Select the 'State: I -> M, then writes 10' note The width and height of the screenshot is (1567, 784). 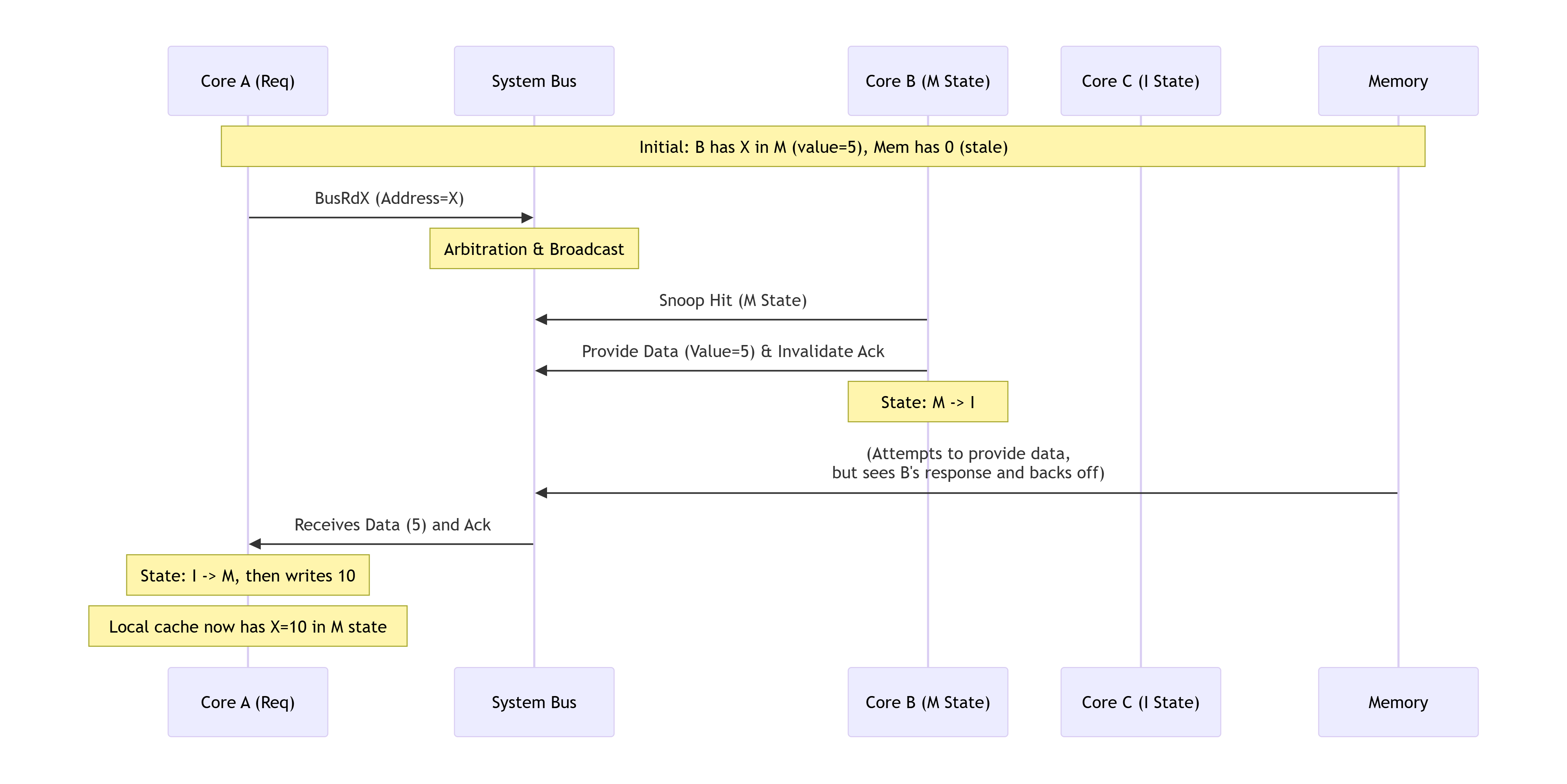coord(248,576)
